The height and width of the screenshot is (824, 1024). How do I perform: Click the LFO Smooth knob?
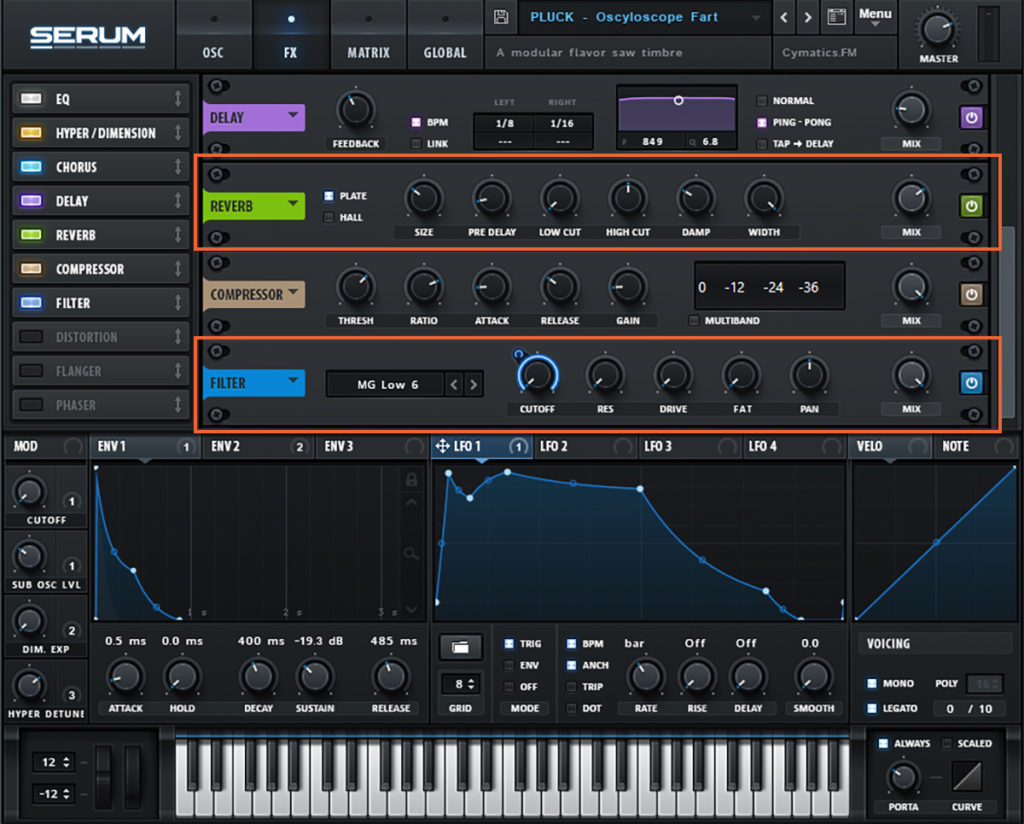[813, 676]
